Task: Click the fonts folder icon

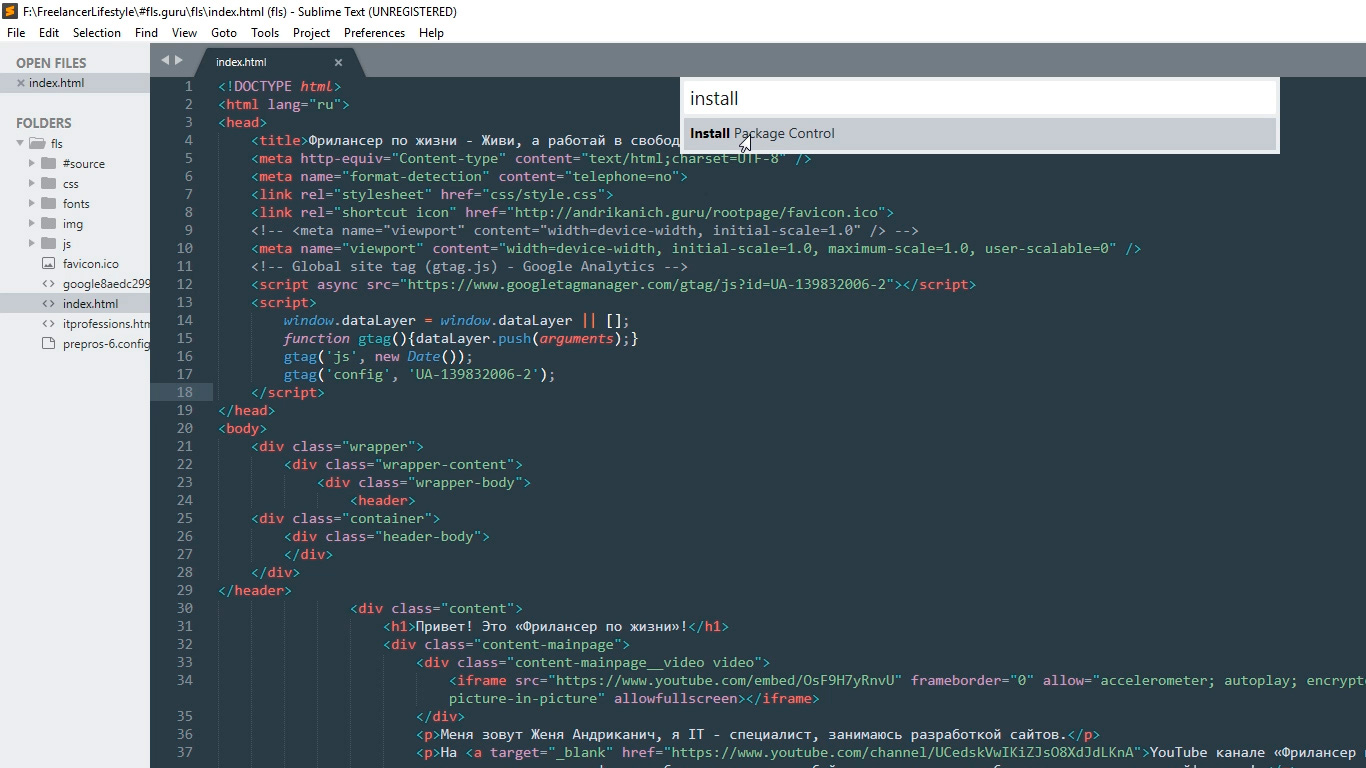Action: 48,204
